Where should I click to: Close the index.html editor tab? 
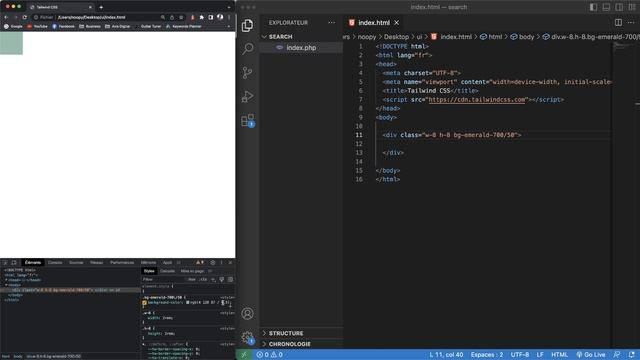(397, 23)
